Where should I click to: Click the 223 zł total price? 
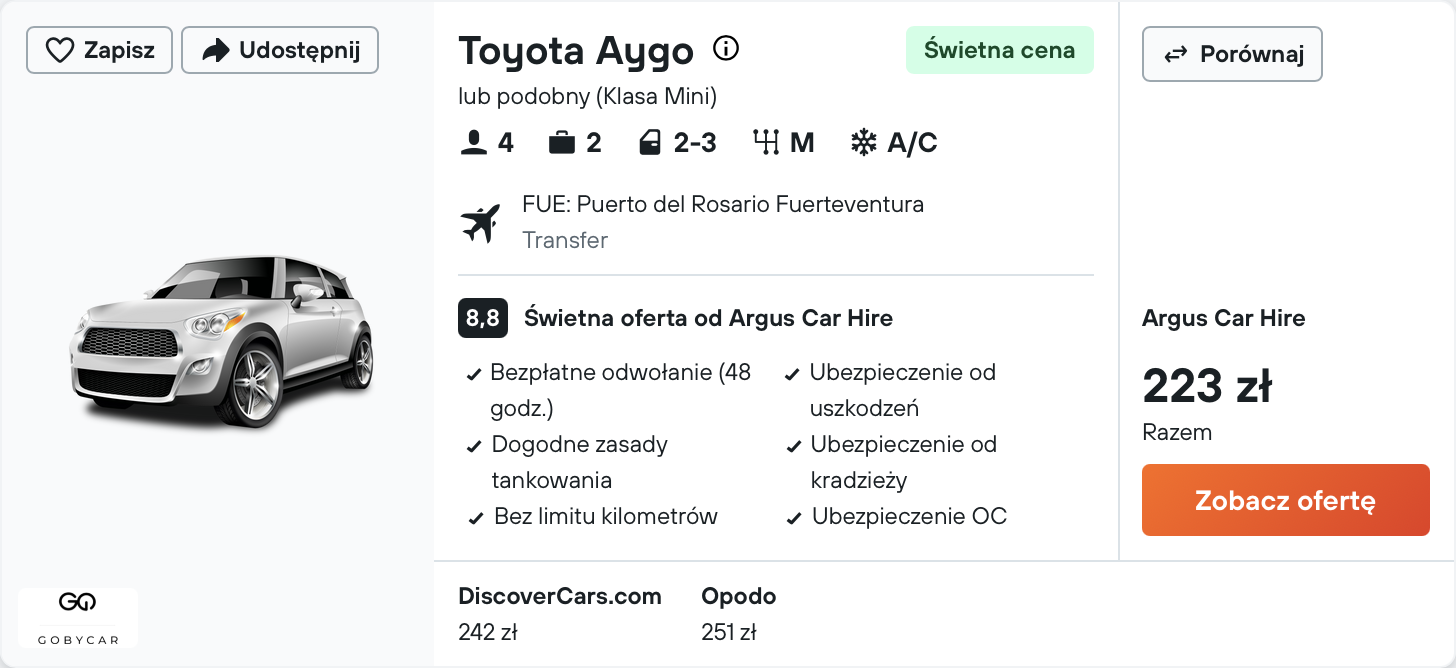(x=1207, y=386)
